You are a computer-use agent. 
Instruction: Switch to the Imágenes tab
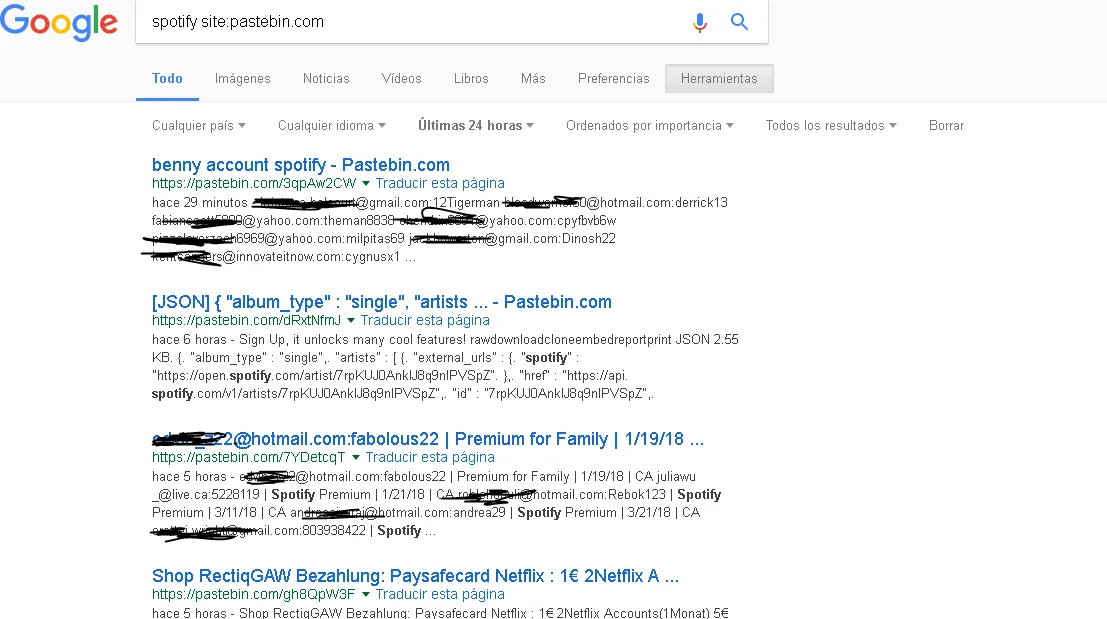243,78
